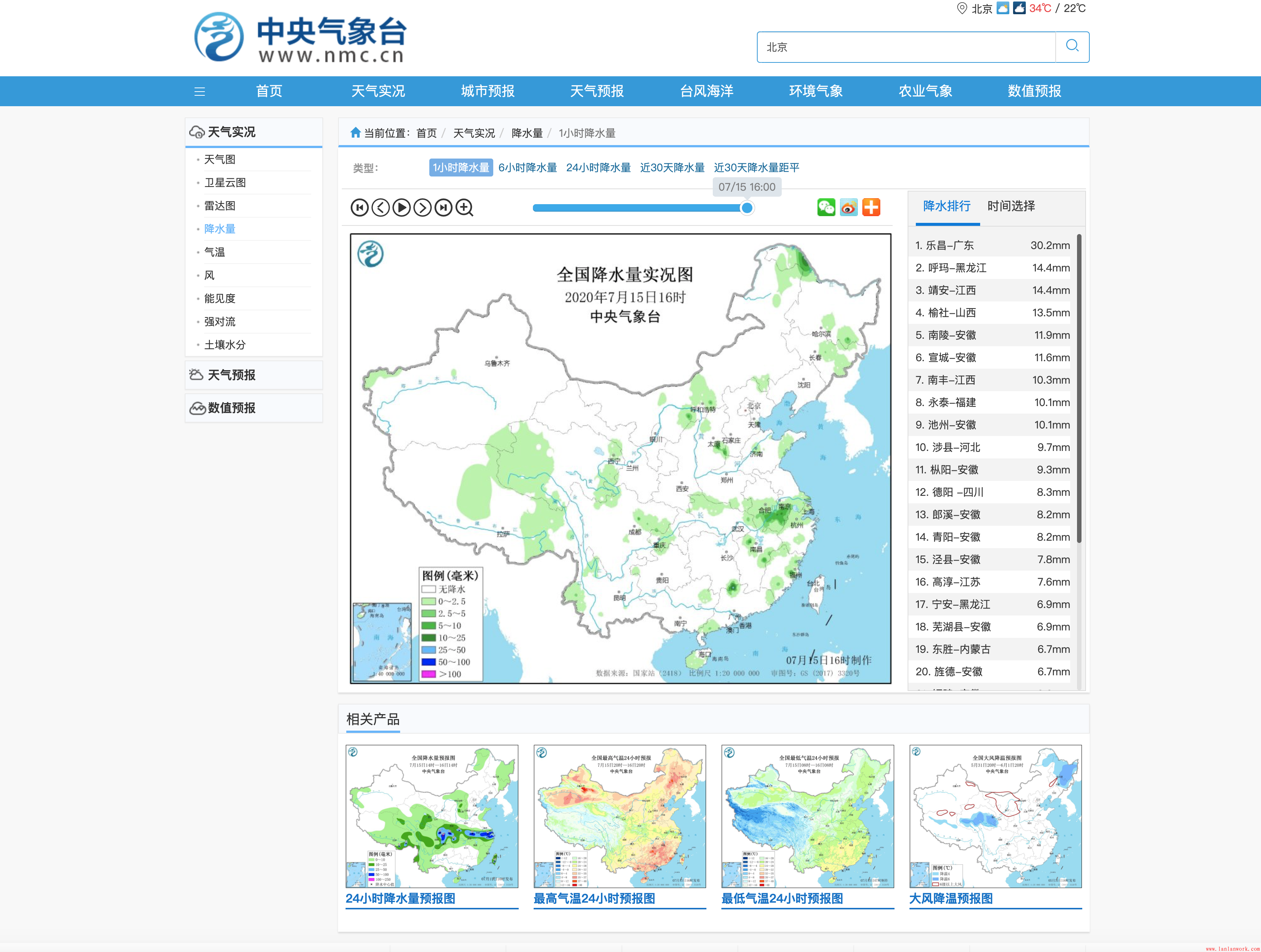Viewport: 1261px width, 952px height.
Task: Click the timeline slider handle
Action: [x=747, y=208]
